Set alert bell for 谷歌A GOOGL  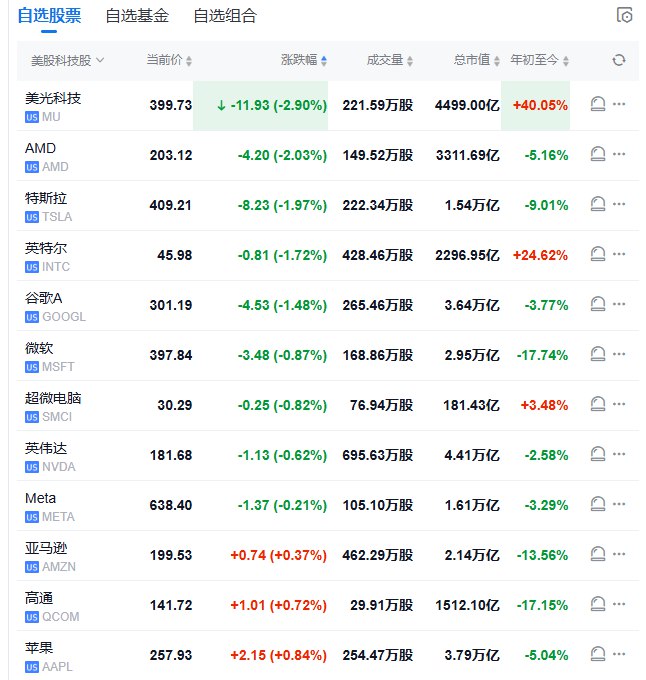[598, 304]
